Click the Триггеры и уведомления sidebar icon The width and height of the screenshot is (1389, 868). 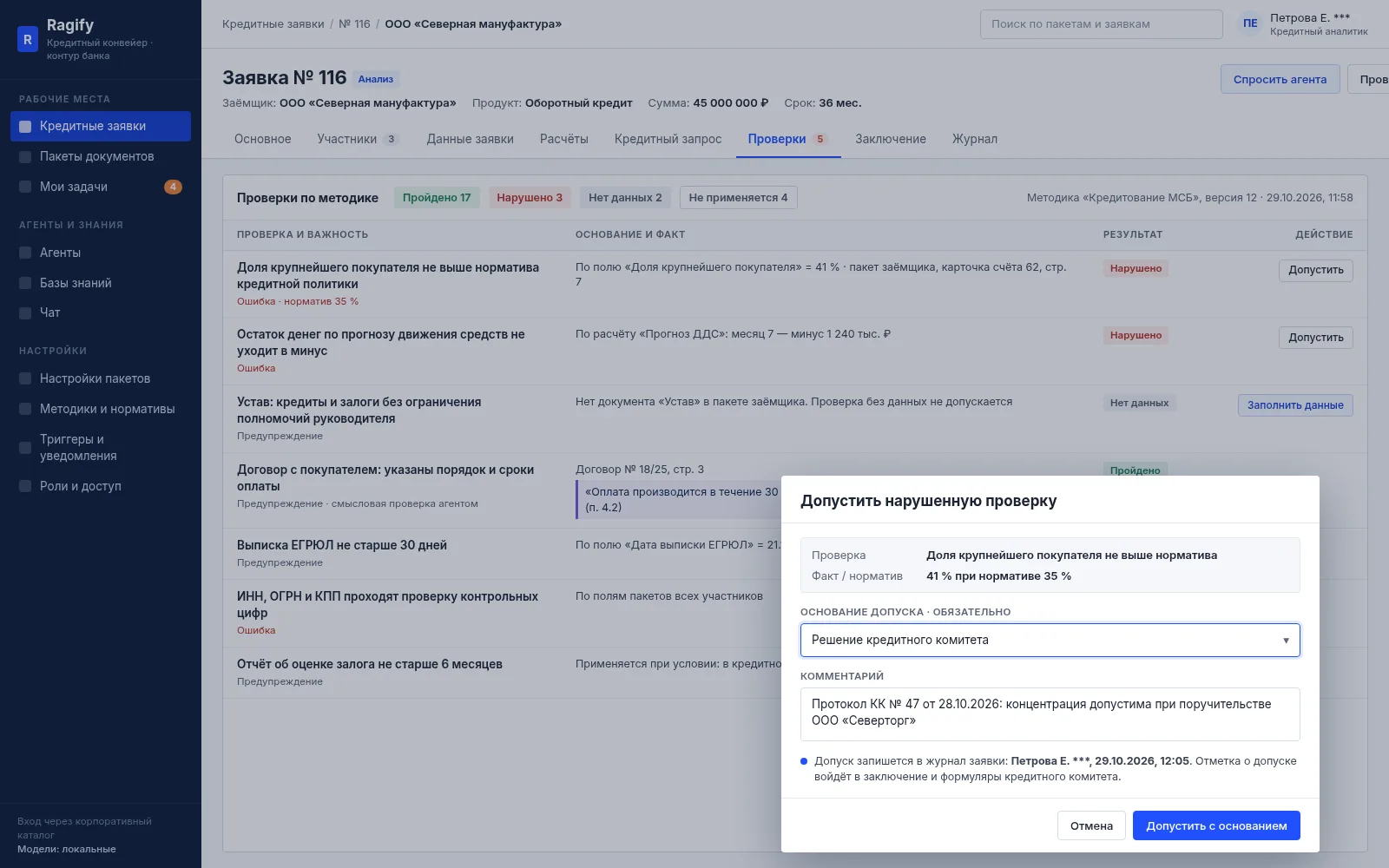tap(25, 448)
